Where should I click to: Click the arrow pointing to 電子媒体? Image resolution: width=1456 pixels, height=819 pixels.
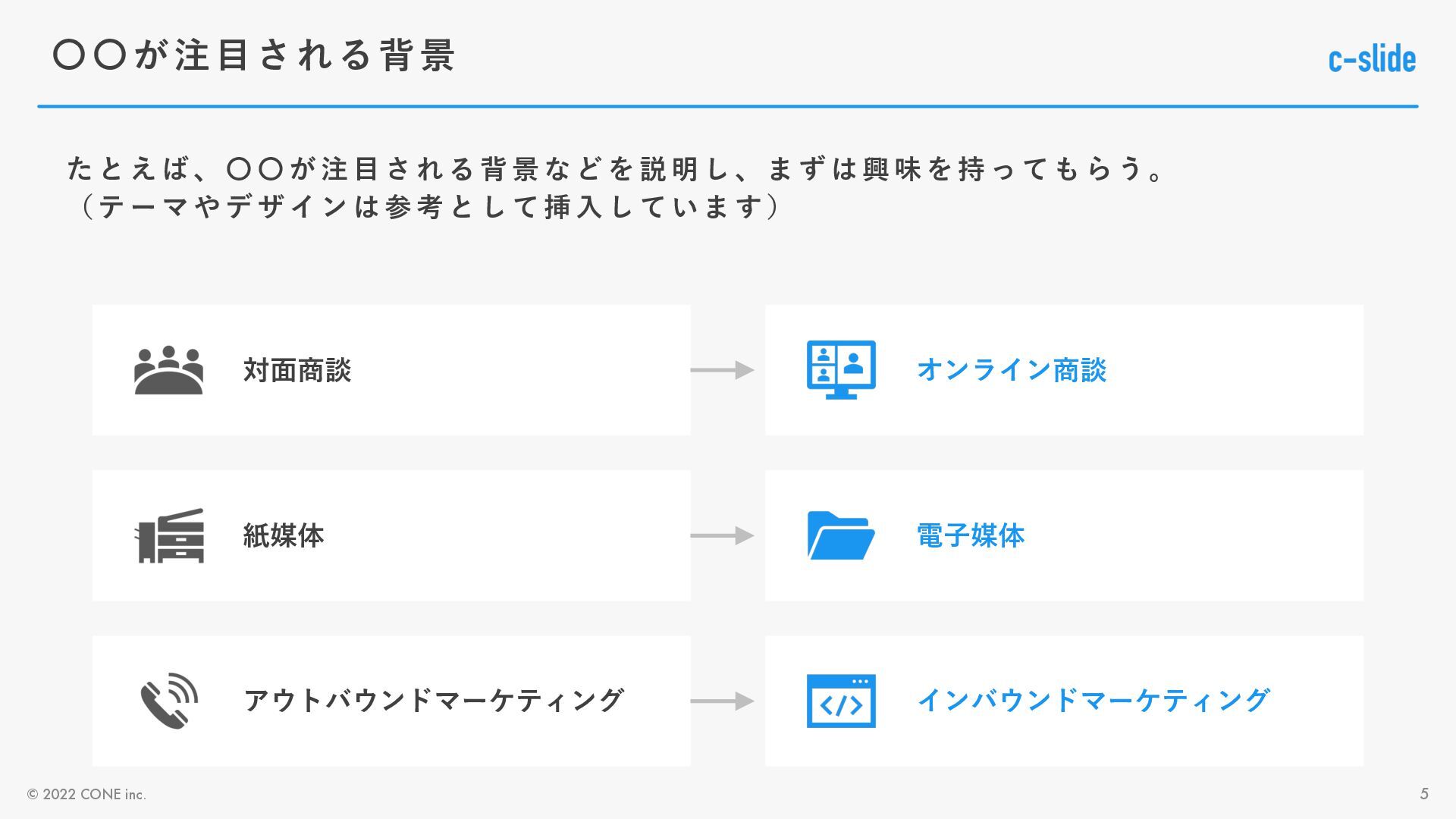(722, 535)
